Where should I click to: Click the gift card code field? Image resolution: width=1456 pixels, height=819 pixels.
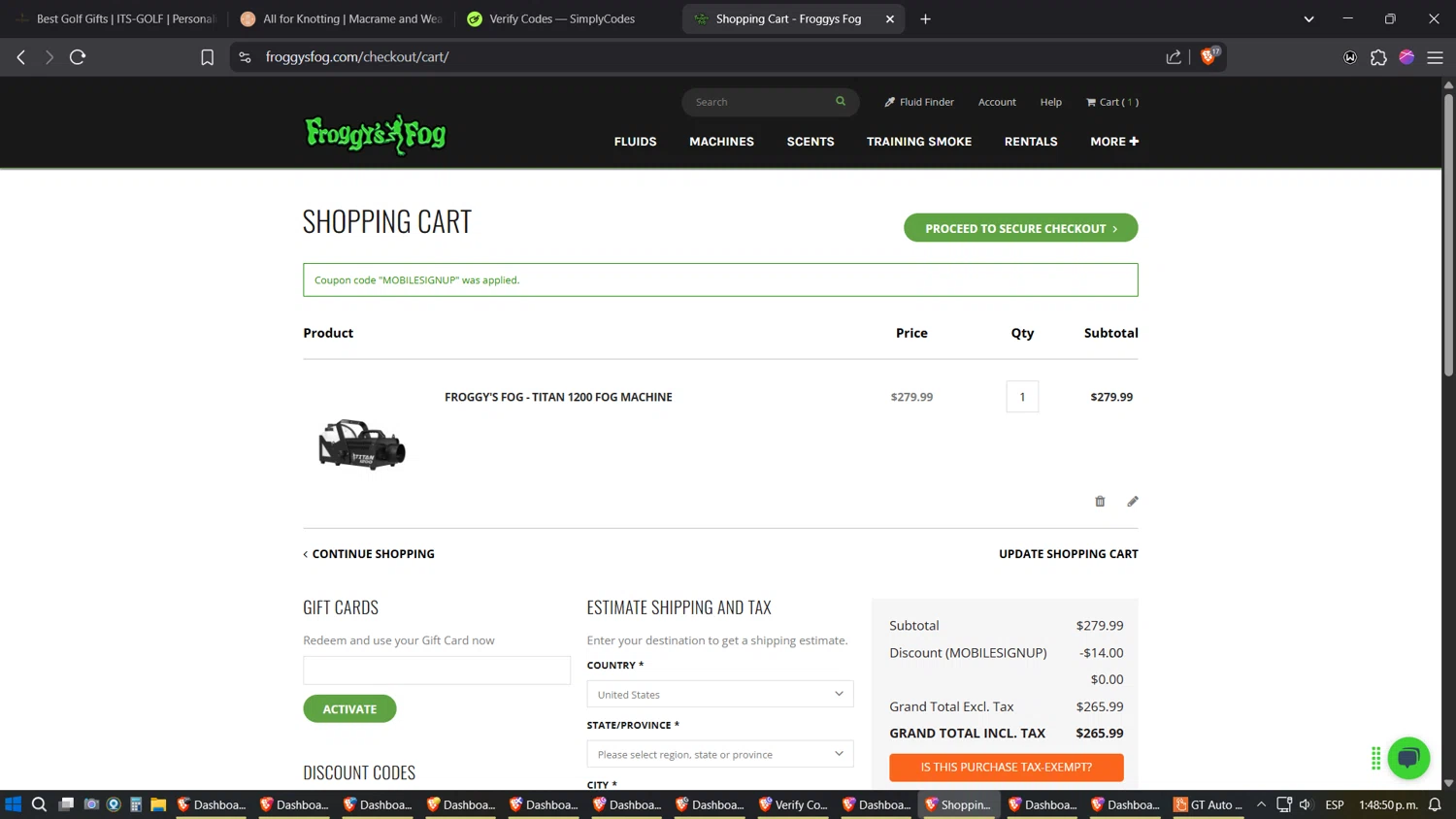[x=437, y=671]
